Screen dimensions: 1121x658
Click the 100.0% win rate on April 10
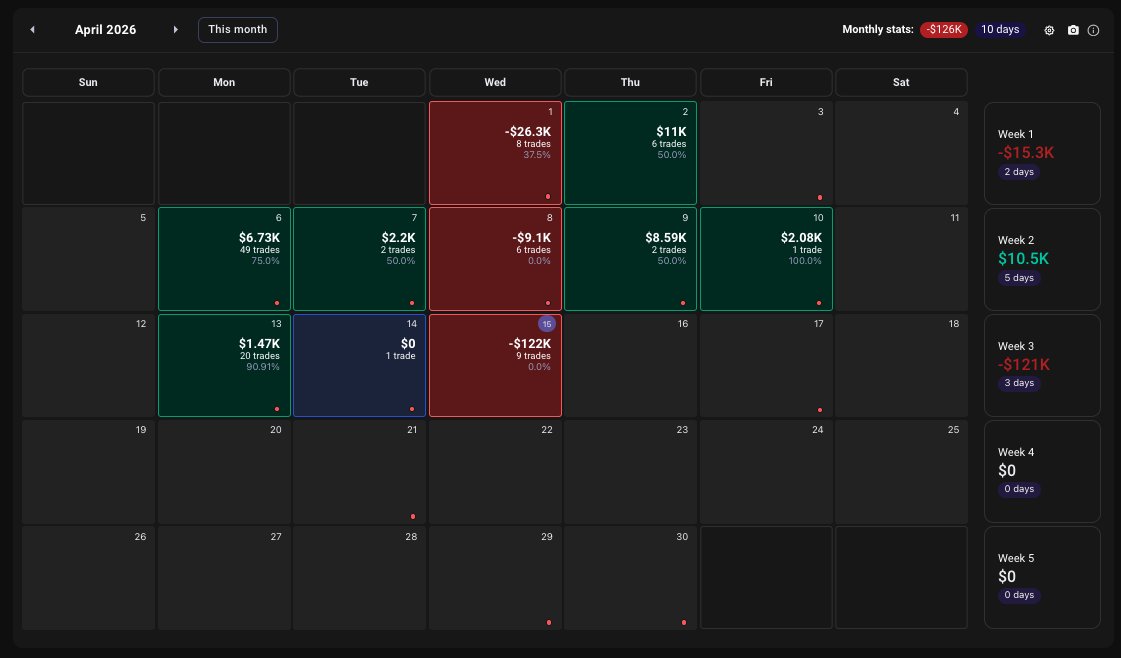[x=805, y=261]
